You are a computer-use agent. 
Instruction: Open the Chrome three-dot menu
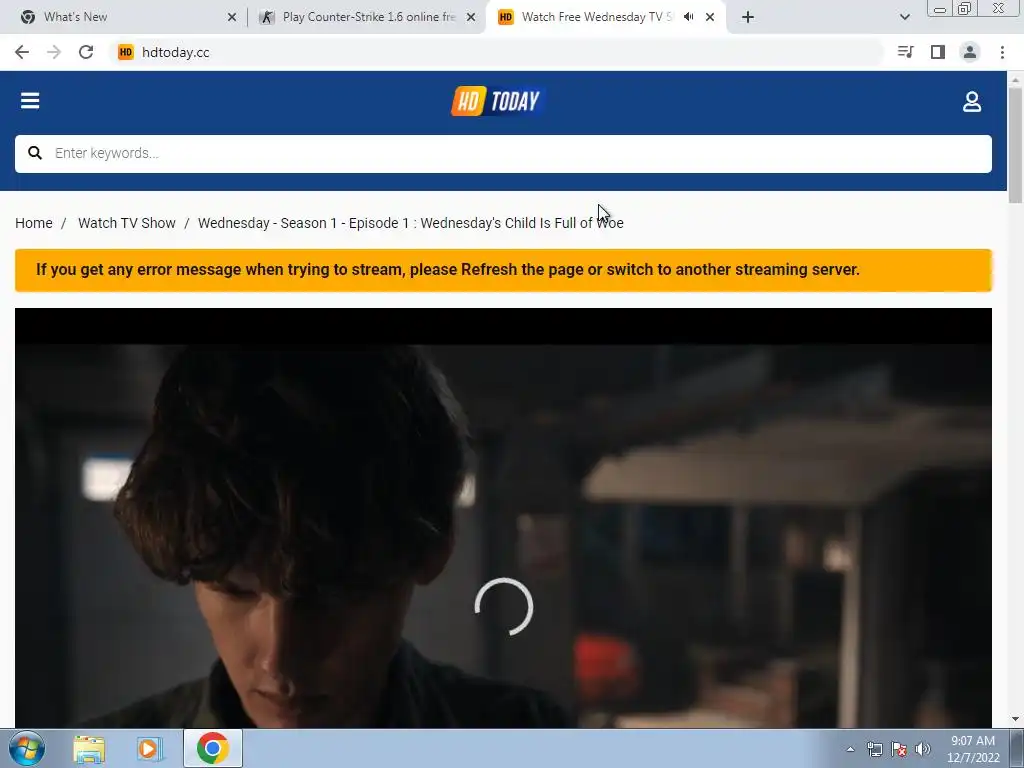click(x=1002, y=52)
